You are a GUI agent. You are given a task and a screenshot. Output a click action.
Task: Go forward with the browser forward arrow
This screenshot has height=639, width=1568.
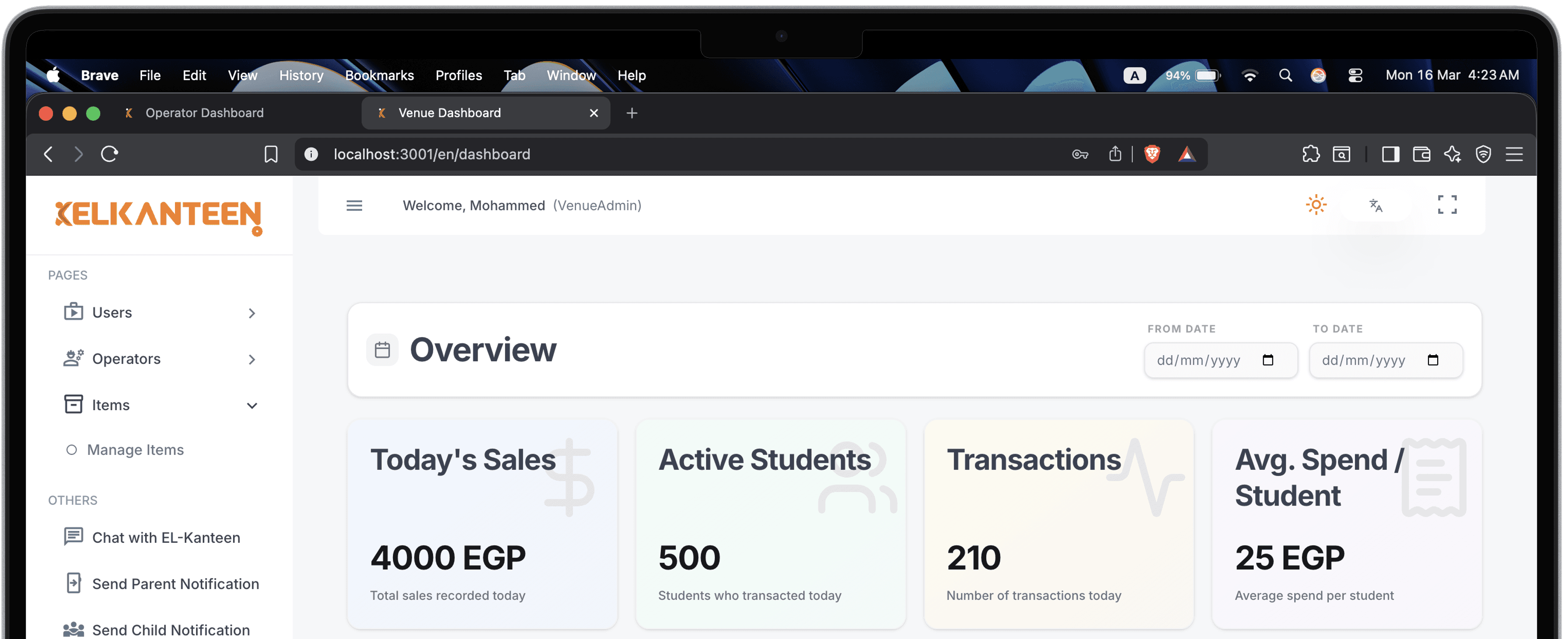tap(79, 154)
